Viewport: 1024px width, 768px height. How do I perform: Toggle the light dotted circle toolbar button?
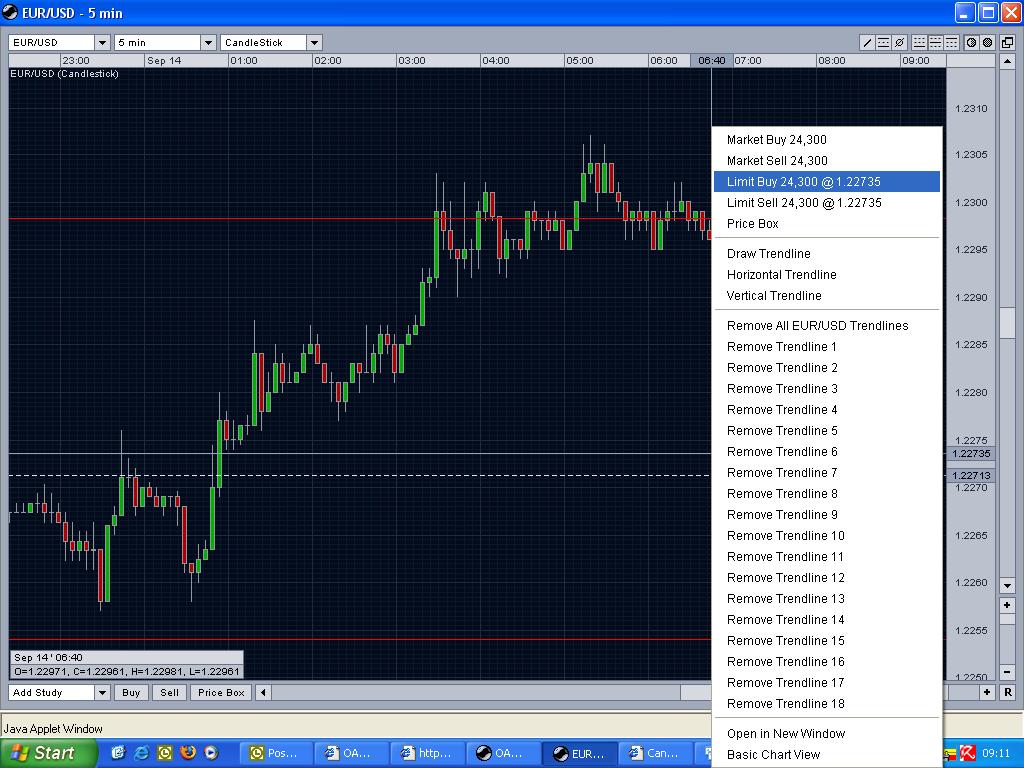[x=970, y=42]
